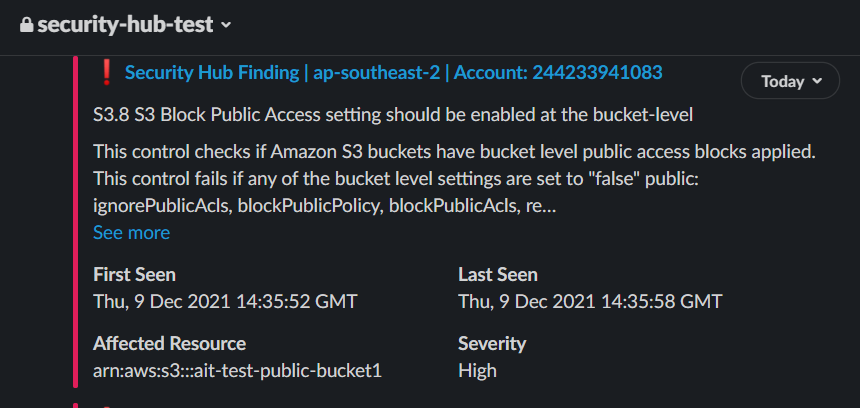Click the arn:aws:s3:::ait-test-public-bucket1 resource text

(237, 371)
